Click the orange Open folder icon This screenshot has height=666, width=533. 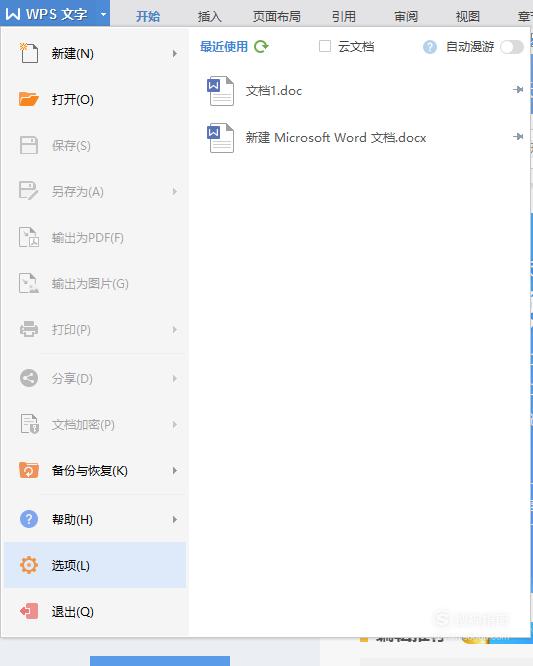(x=28, y=99)
